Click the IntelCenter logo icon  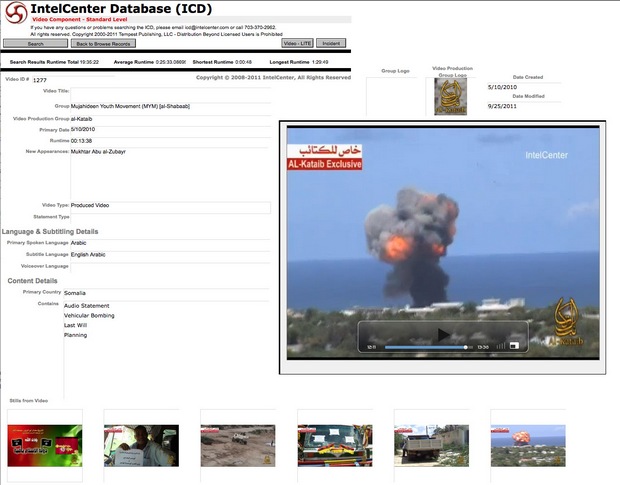[x=13, y=12]
